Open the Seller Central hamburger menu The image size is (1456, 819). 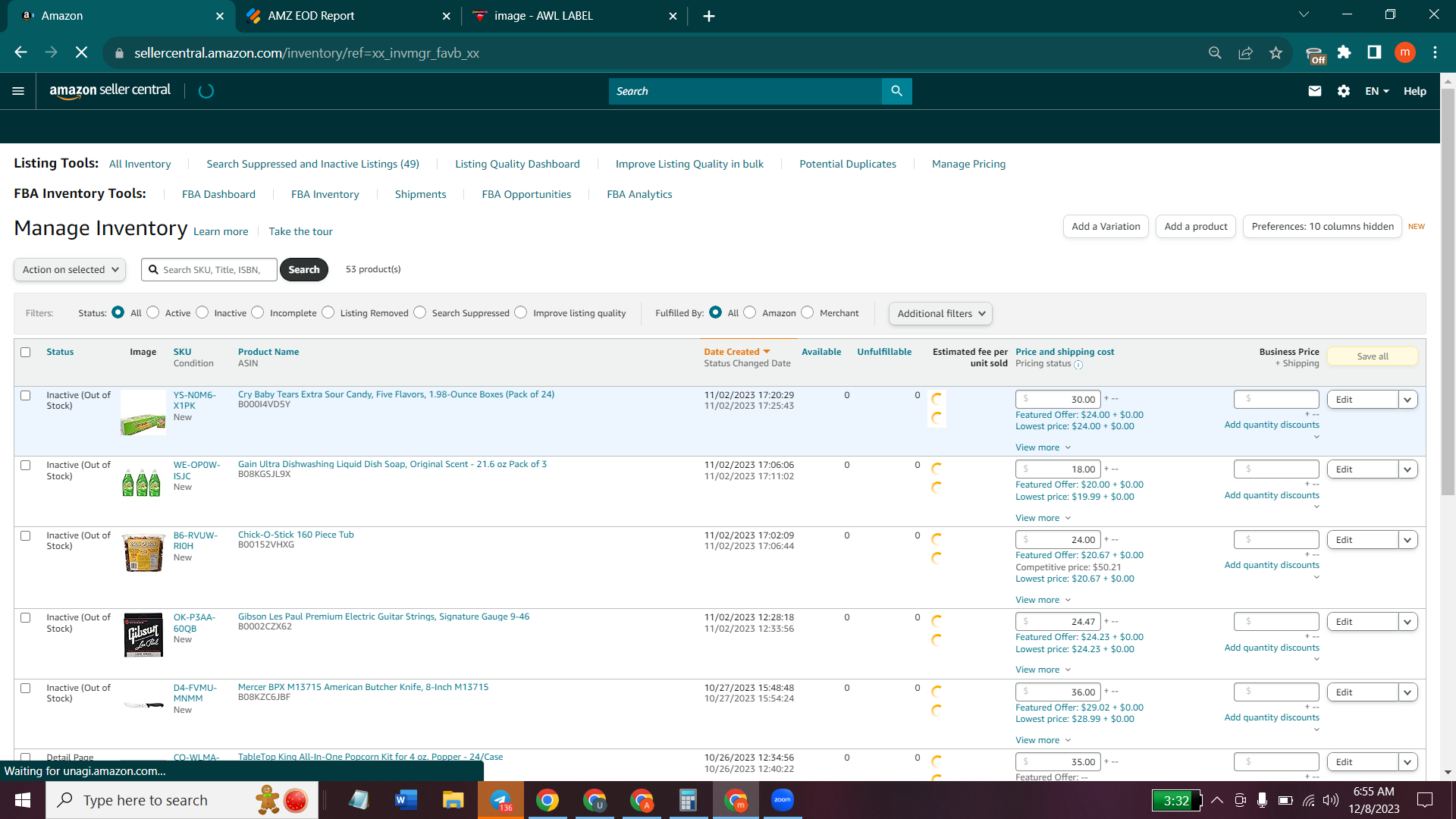(18, 91)
